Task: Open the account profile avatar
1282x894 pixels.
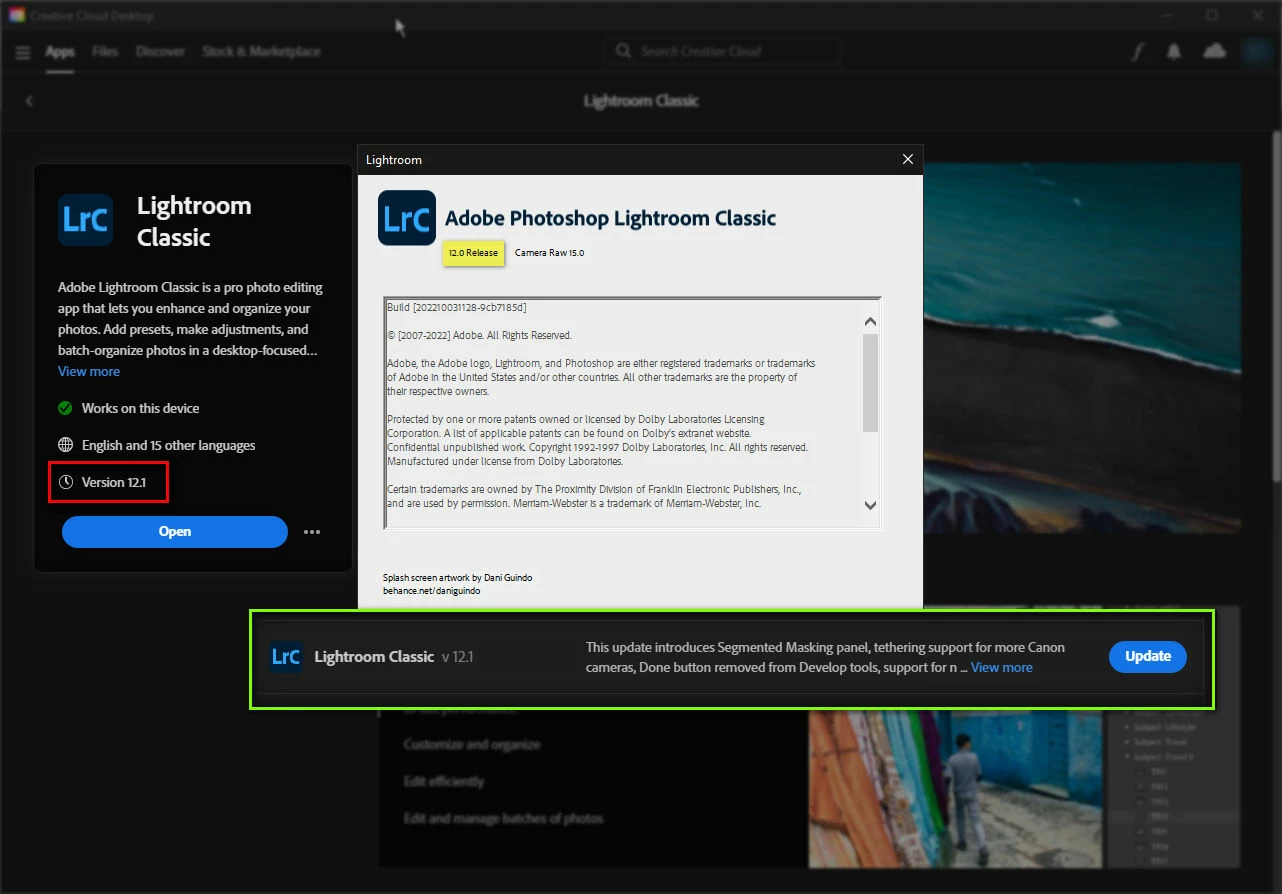Action: [x=1255, y=52]
